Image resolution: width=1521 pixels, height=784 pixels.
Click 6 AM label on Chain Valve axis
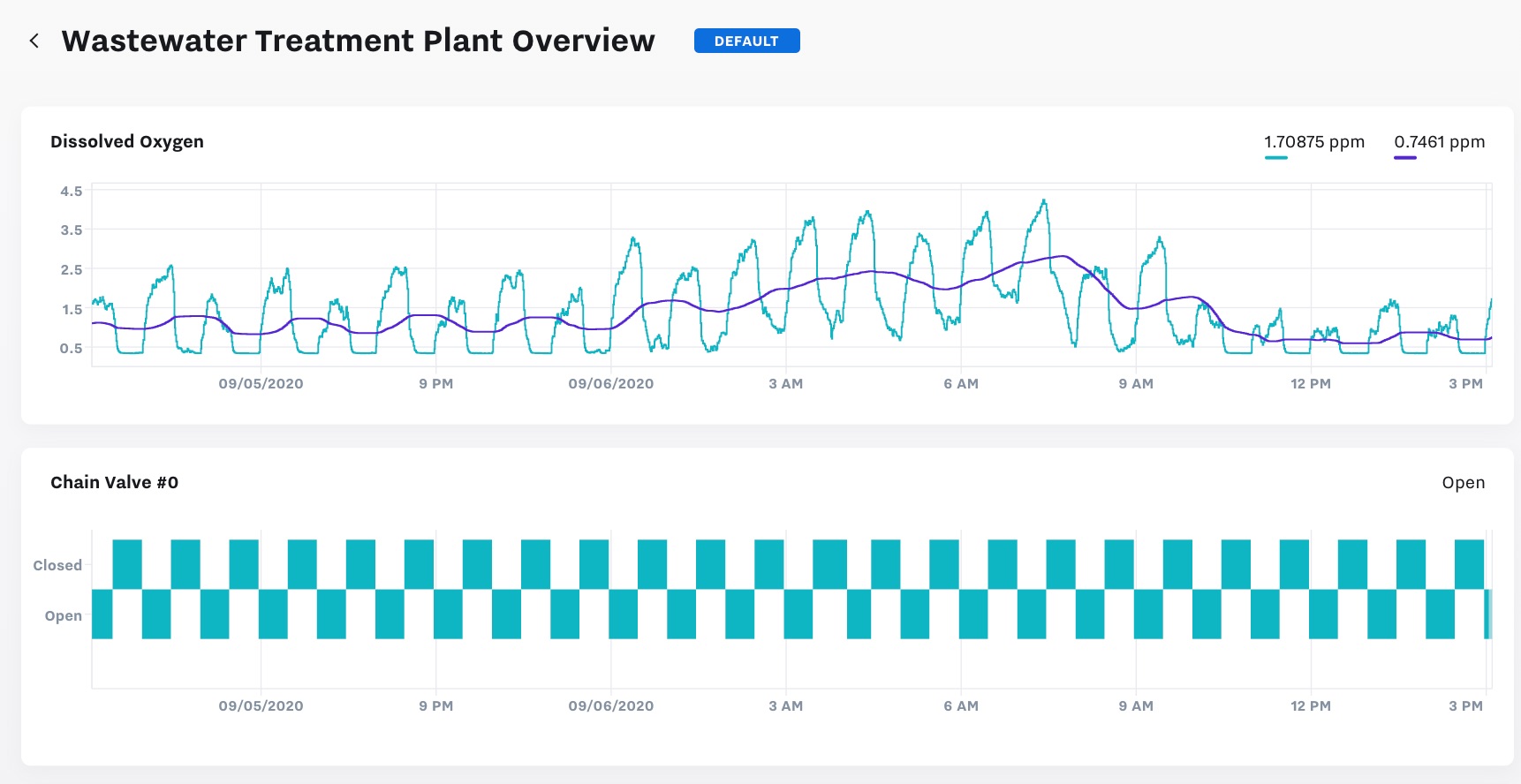pyautogui.click(x=961, y=705)
